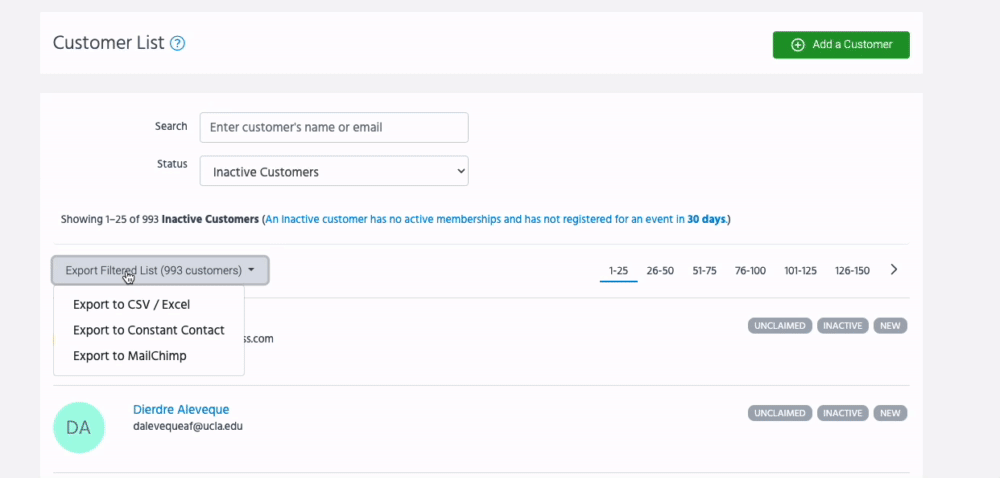The image size is (1000, 478).
Task: Click the 30 days link in description
Action: [x=706, y=219]
